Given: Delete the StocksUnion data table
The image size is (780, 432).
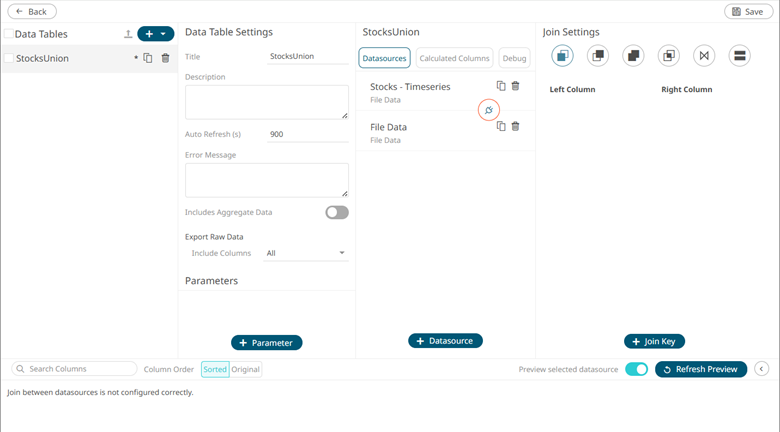Looking at the screenshot, I should click(165, 58).
